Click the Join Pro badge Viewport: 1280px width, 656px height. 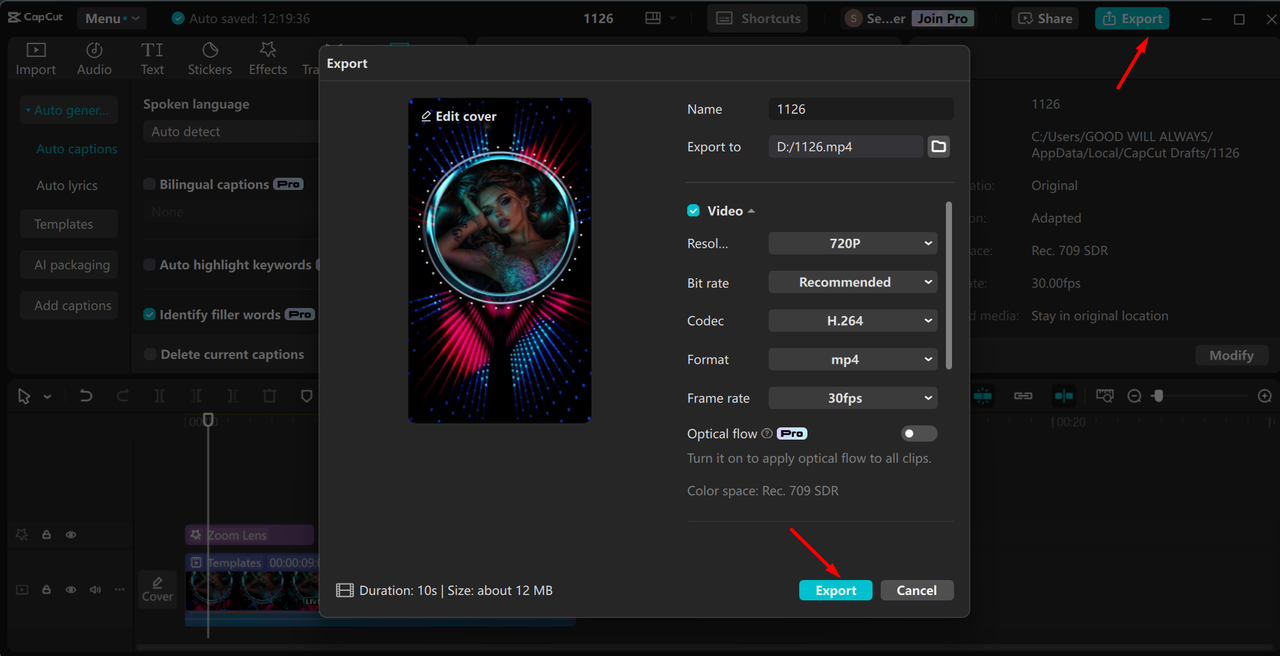[x=943, y=18]
